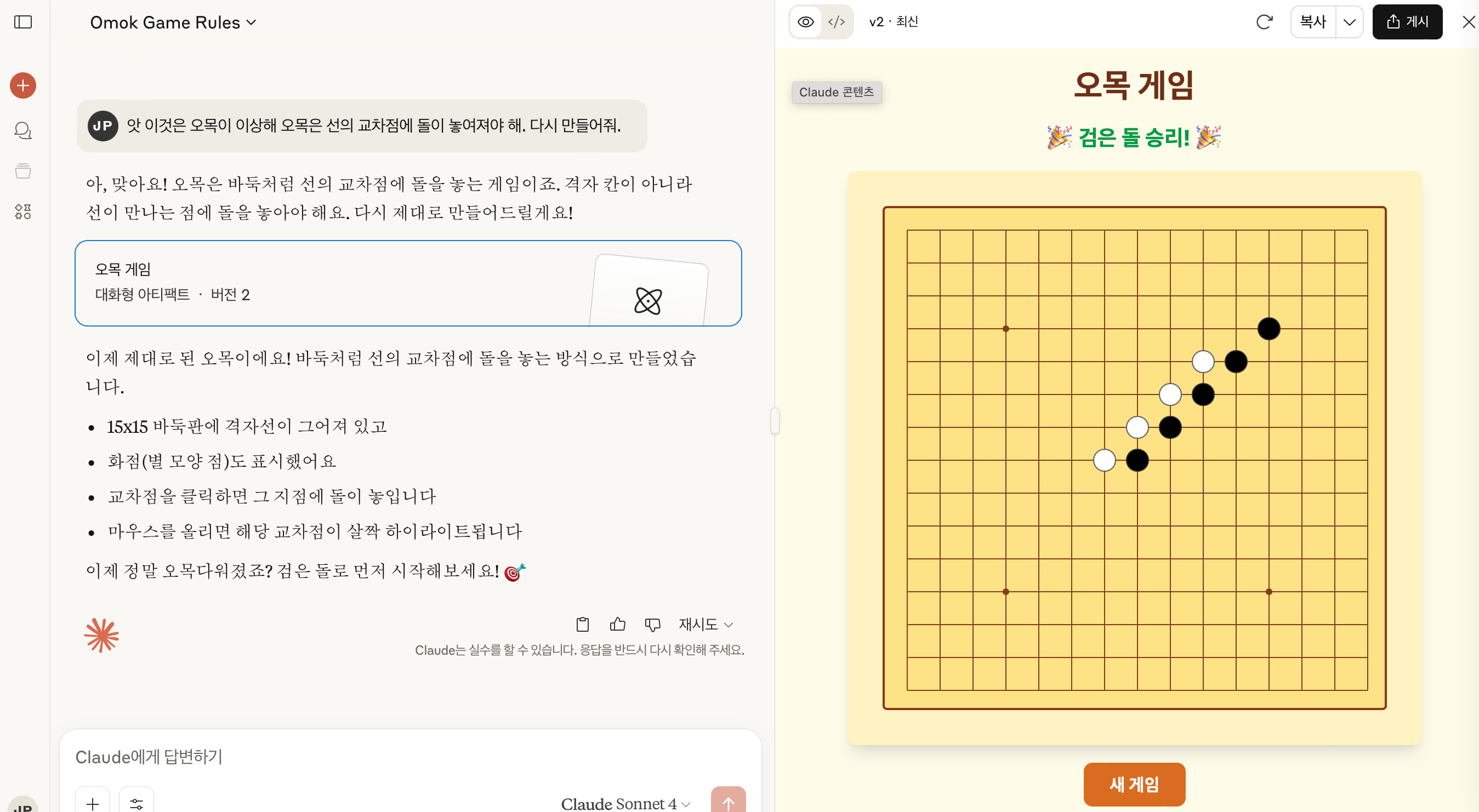Open the 오목 게임 artifact card

(x=408, y=283)
